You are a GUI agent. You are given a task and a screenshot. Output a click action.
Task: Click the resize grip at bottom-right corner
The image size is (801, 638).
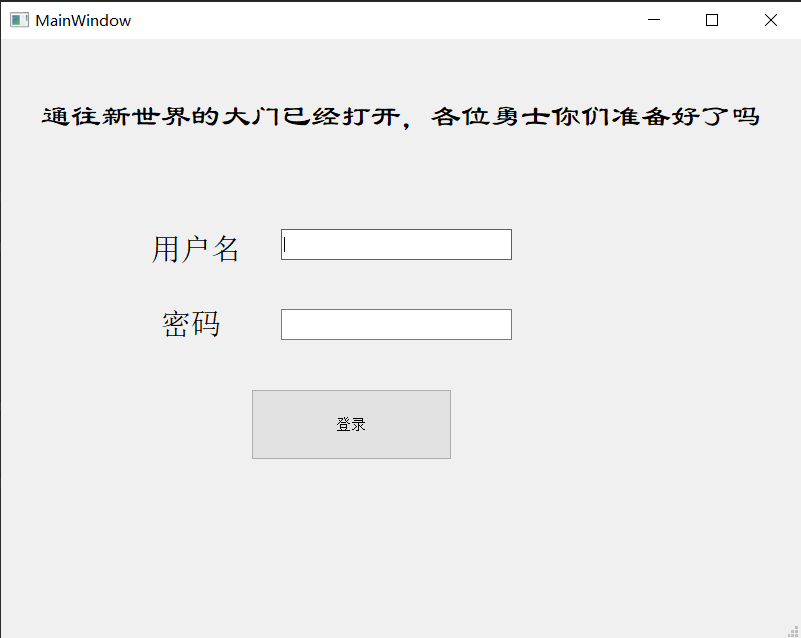[x=793, y=630]
